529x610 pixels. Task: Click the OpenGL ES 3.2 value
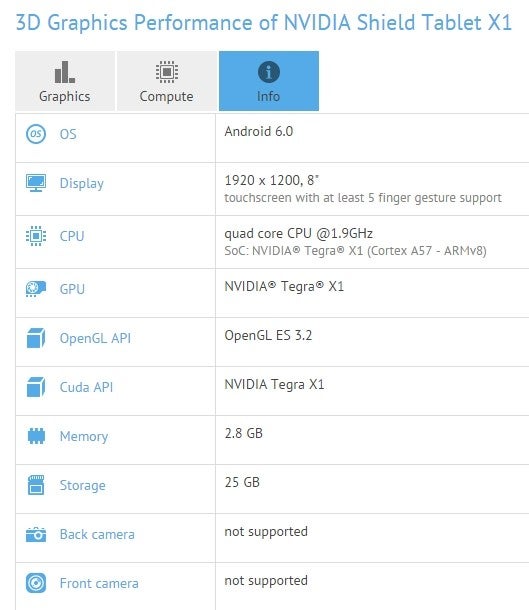click(x=268, y=335)
